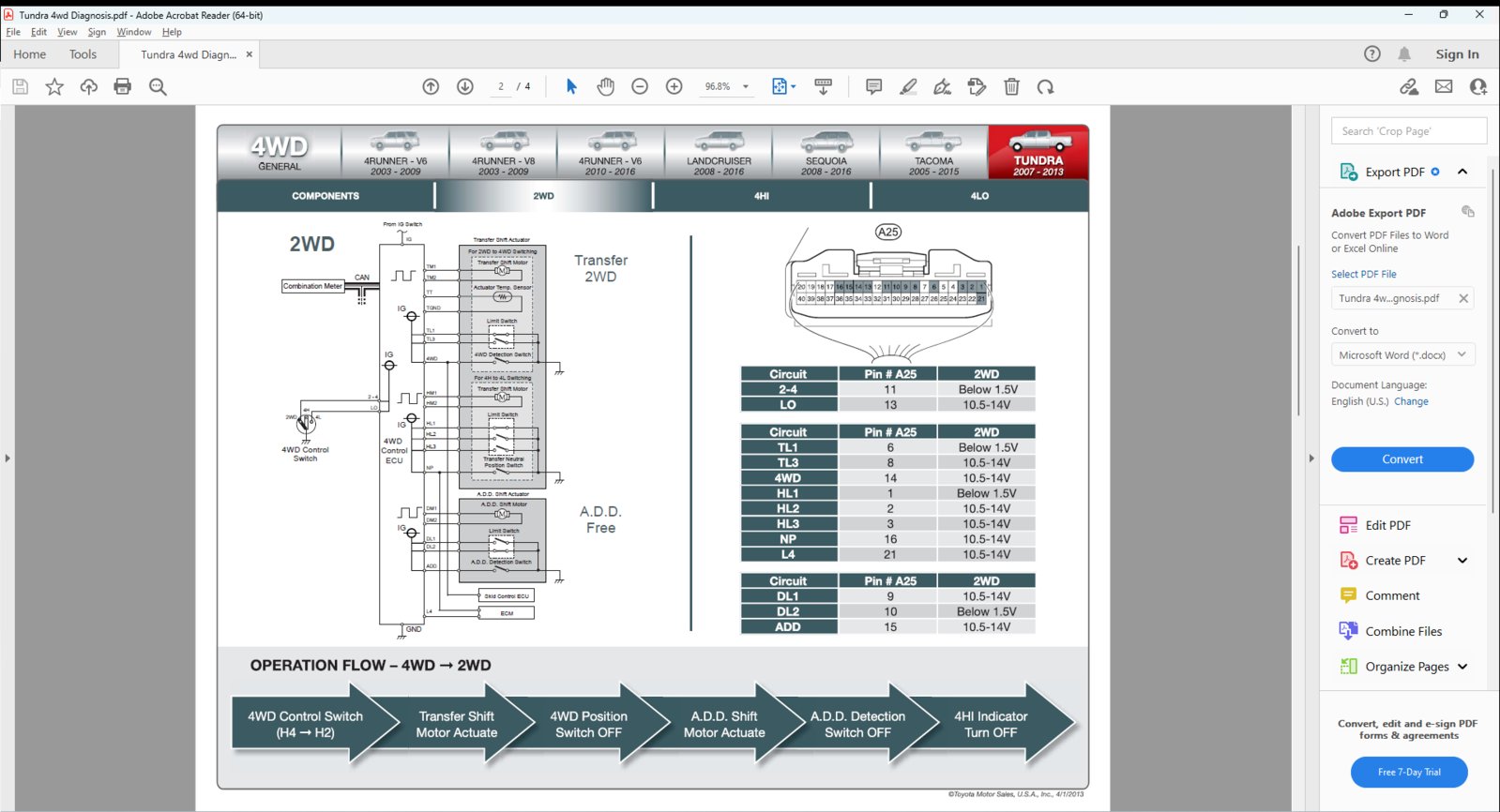Screen dimensions: 1500x812
Task: Open the 4LO tab in the PDF
Action: (x=979, y=196)
